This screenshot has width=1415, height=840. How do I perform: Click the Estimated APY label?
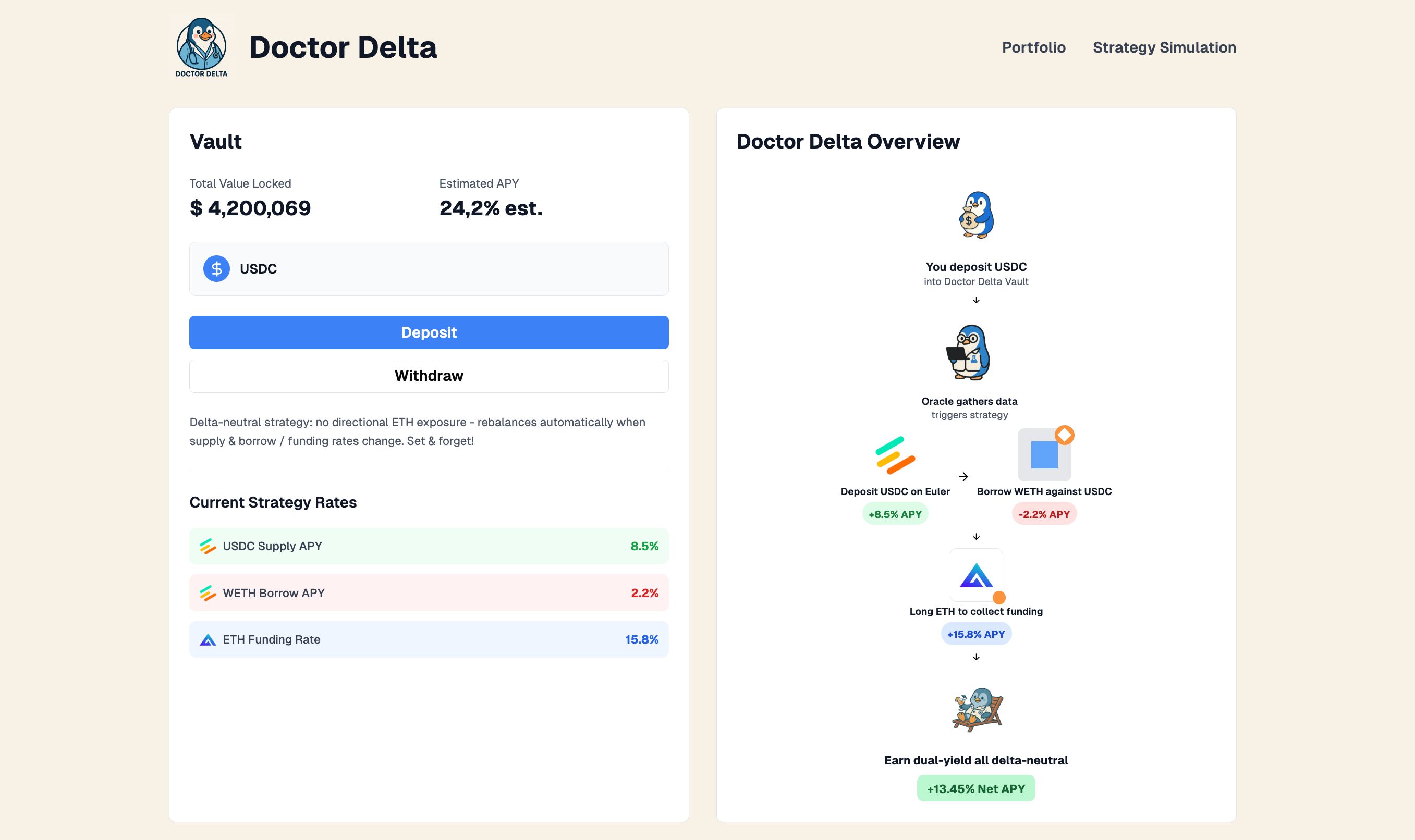click(x=479, y=183)
